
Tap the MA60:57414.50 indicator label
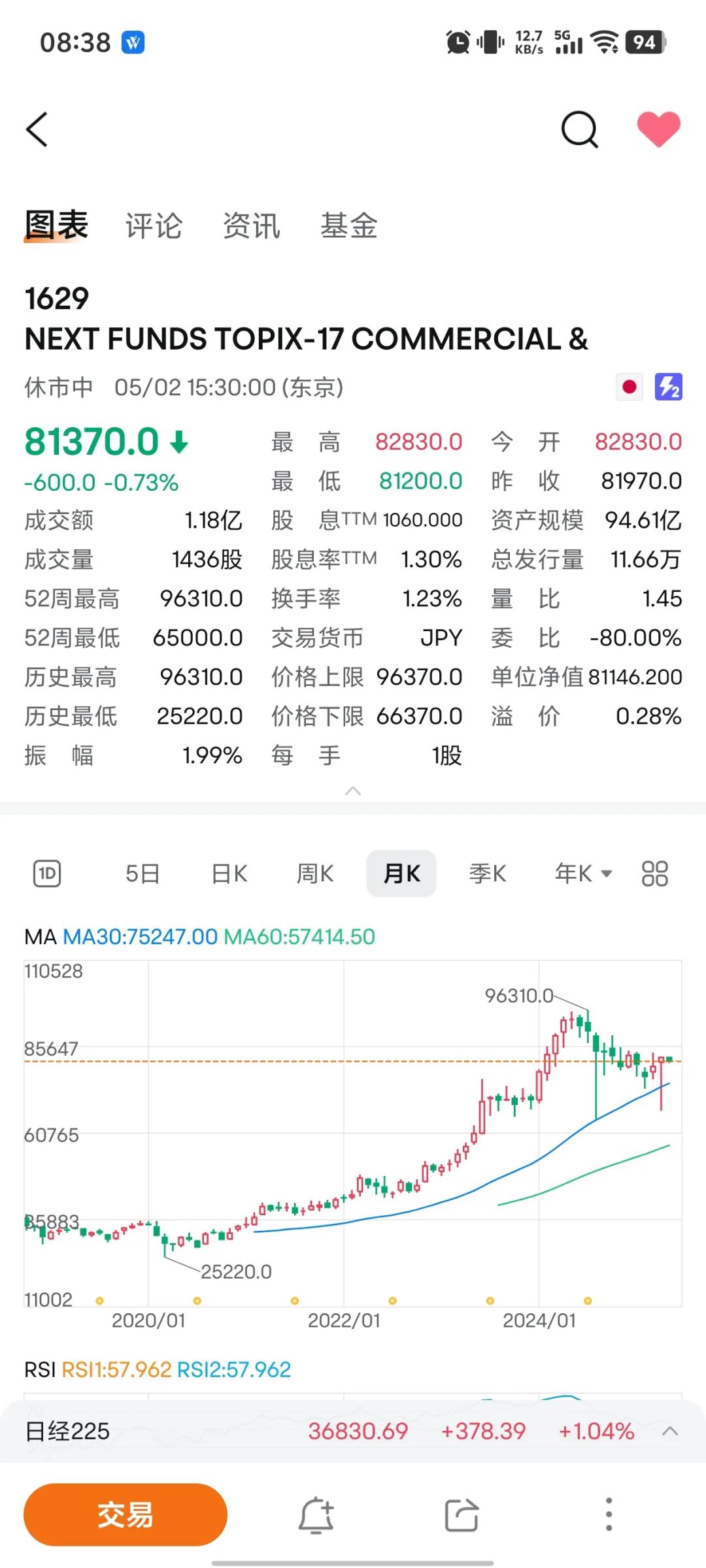click(x=299, y=937)
